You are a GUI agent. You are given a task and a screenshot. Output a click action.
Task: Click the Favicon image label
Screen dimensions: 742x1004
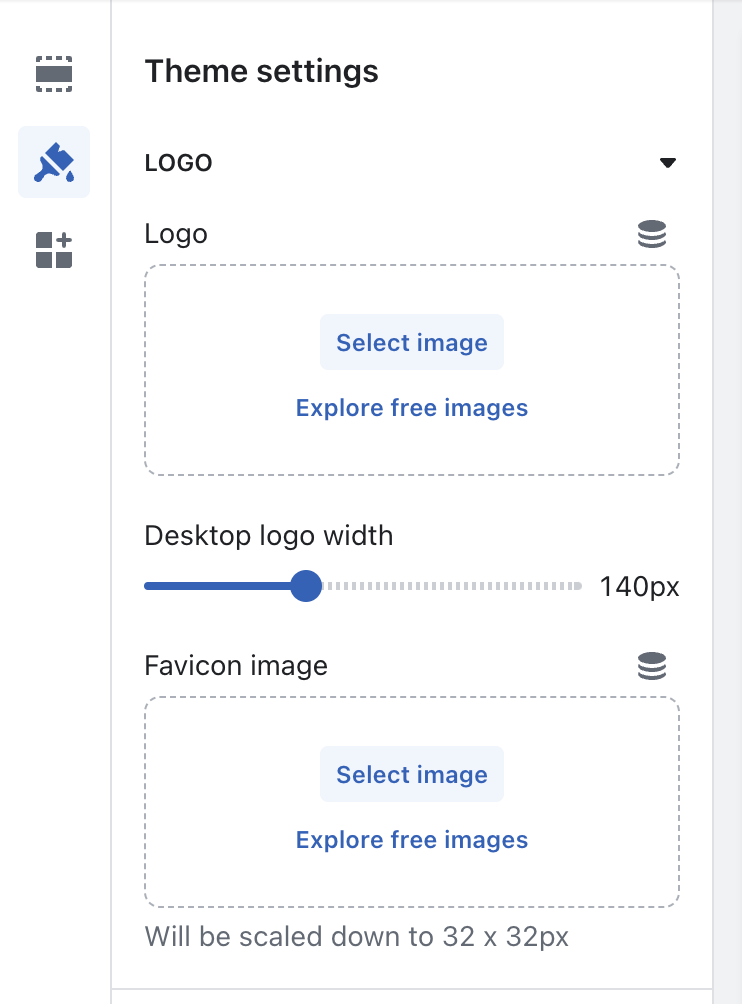(x=236, y=665)
